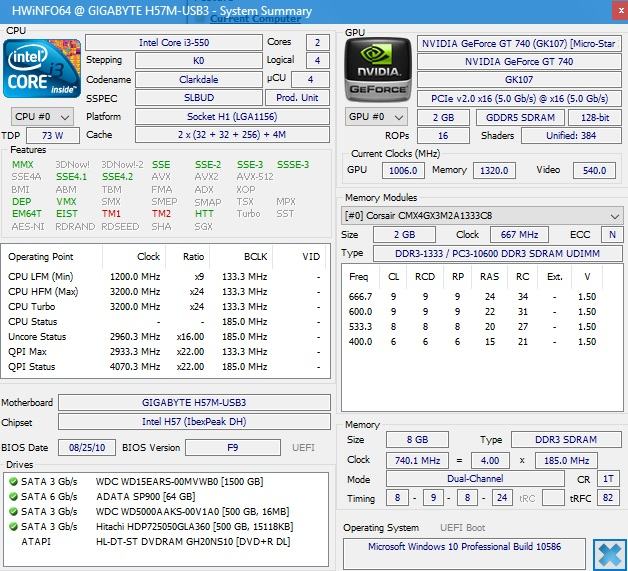Viewport: 628px width, 571px height.
Task: Click the SSE4.2 feature label
Action: point(117,177)
